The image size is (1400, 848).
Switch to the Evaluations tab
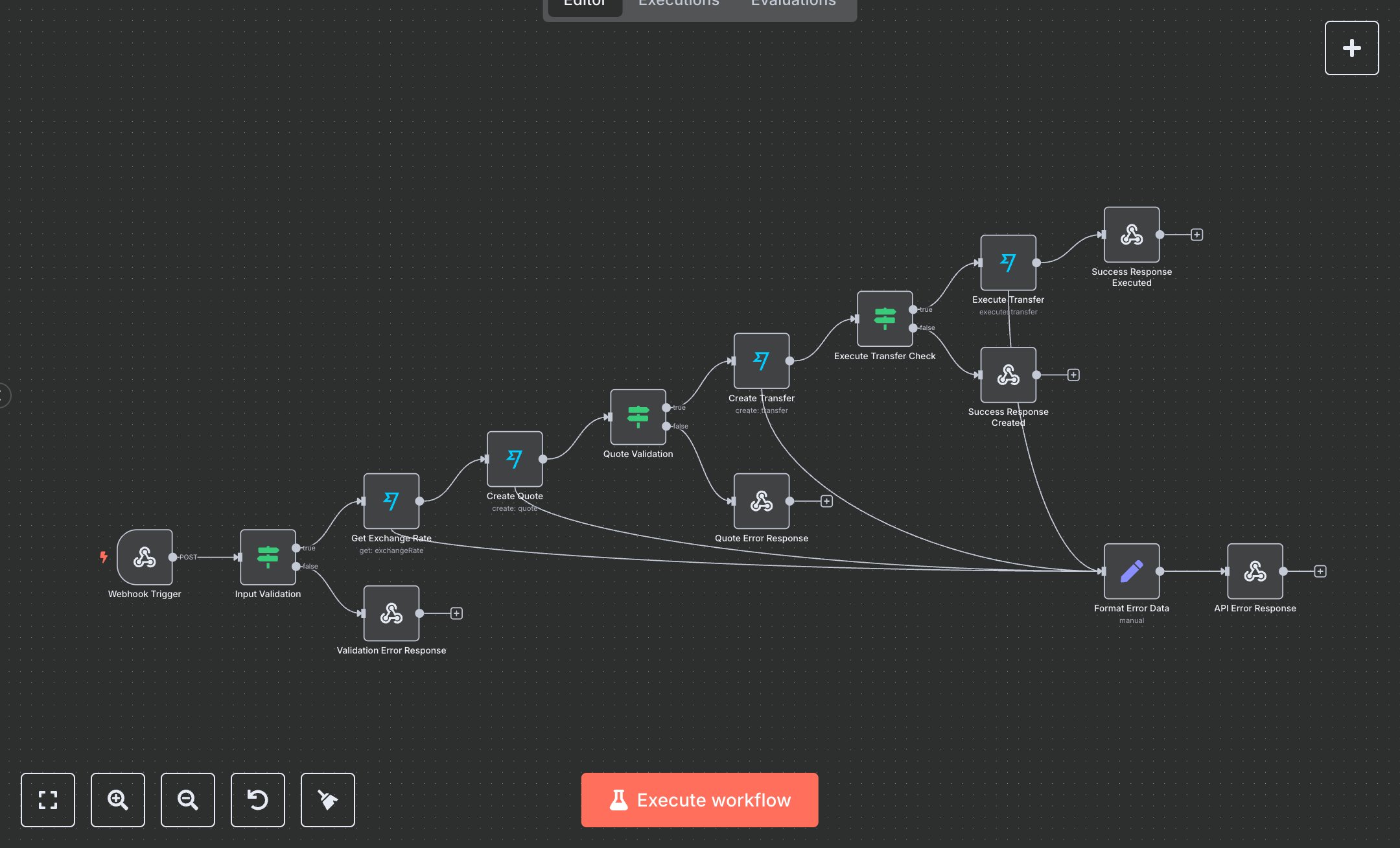792,4
